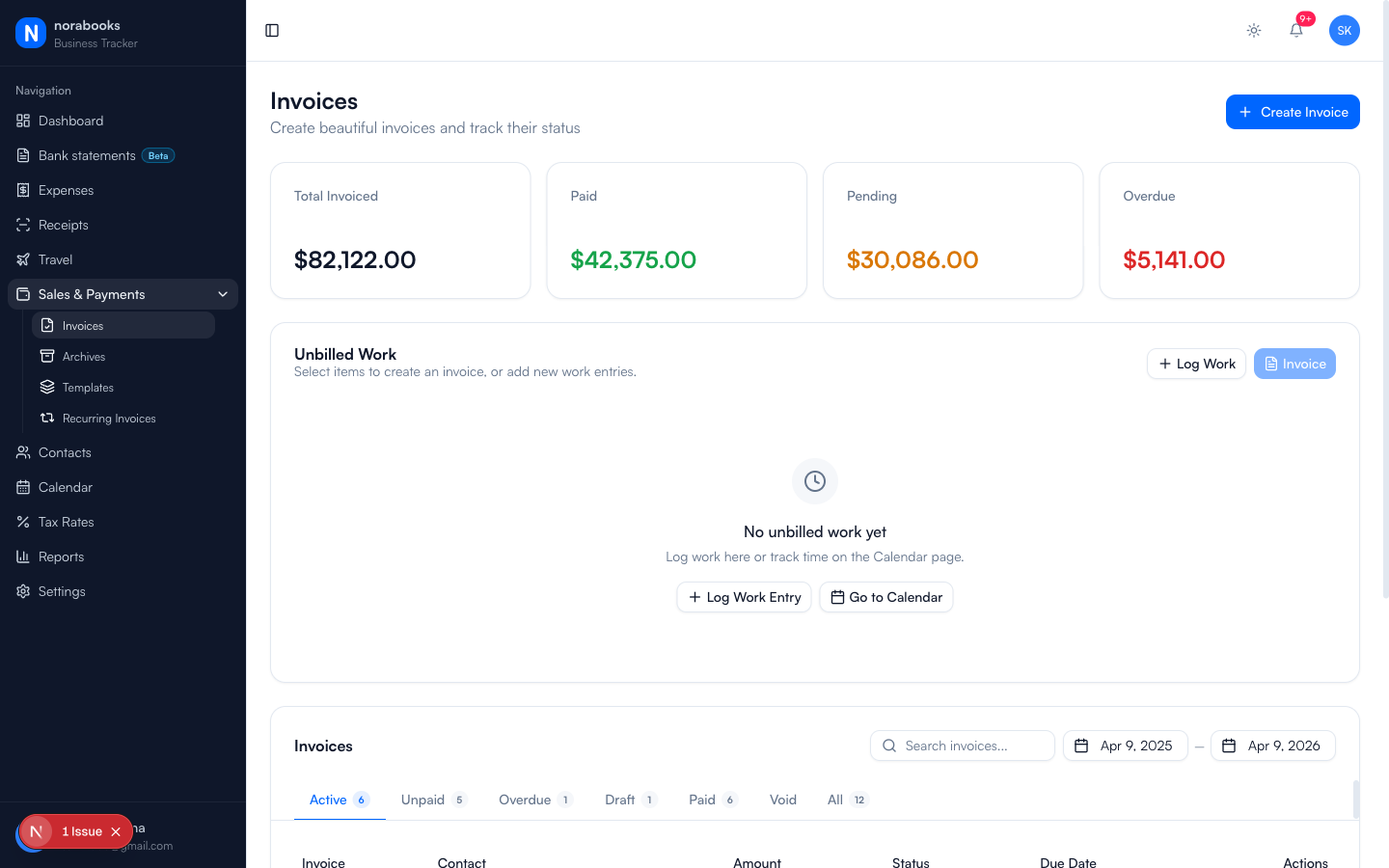1389x868 pixels.
Task: Toggle the sidebar visibility
Action: coord(271,30)
